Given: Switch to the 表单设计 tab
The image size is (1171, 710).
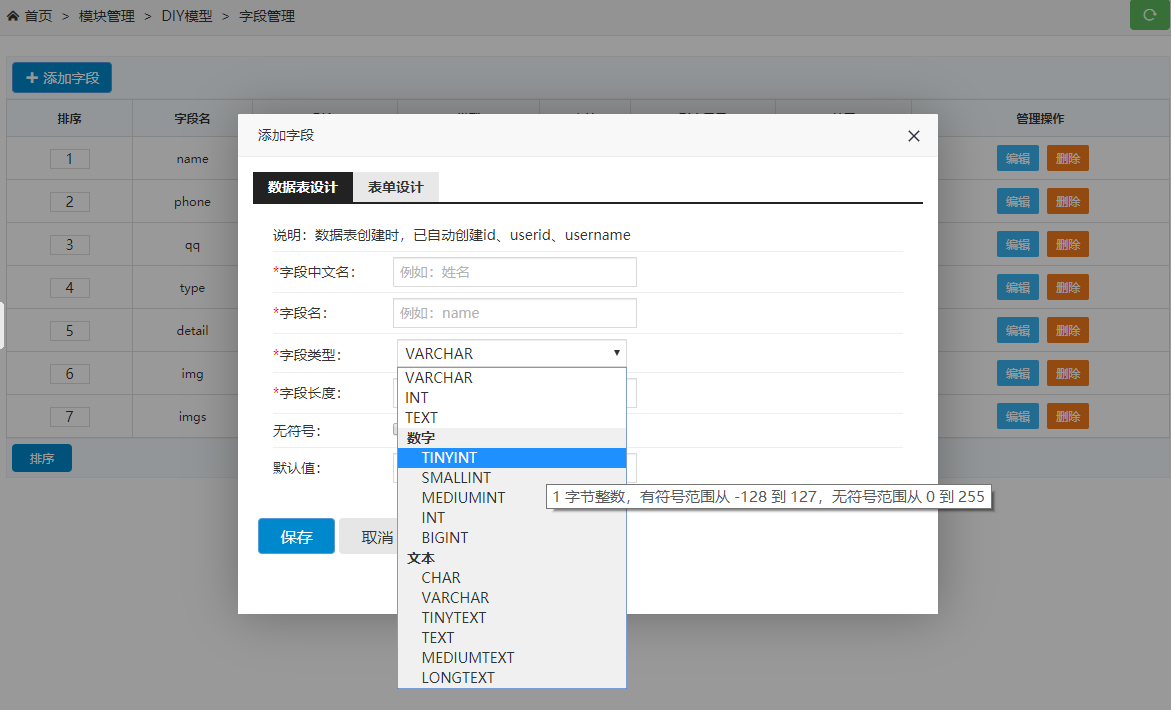Looking at the screenshot, I should [395, 187].
